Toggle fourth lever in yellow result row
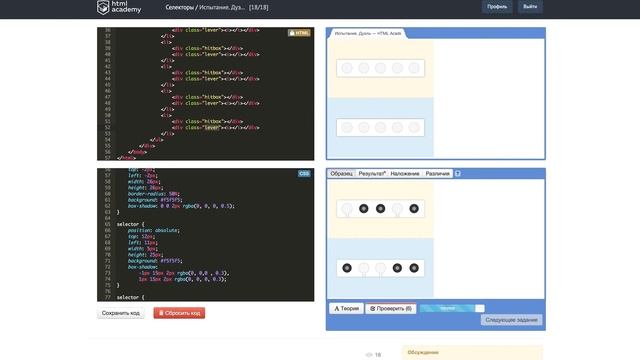Screen dimensions: 640x360 click(x=397, y=68)
